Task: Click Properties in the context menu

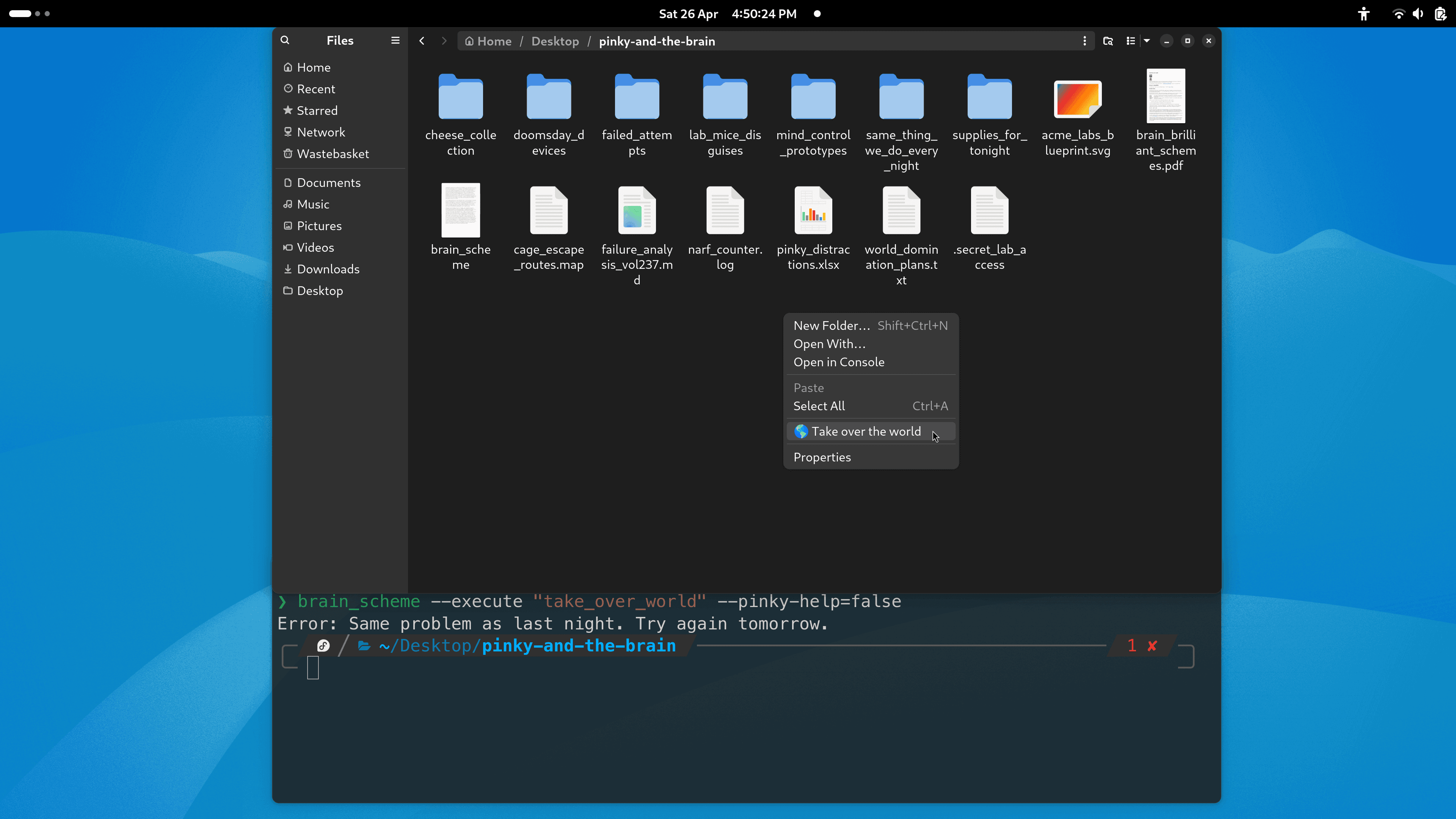Action: point(822,457)
